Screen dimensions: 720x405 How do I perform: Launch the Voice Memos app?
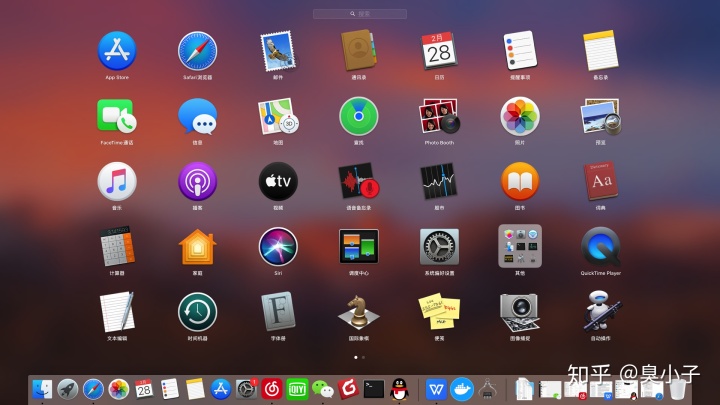click(x=359, y=181)
